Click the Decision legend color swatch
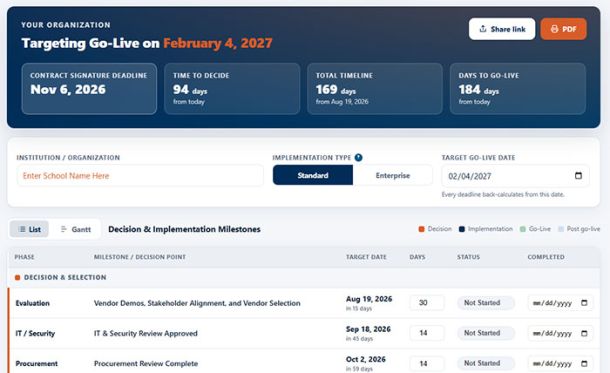 (x=421, y=229)
